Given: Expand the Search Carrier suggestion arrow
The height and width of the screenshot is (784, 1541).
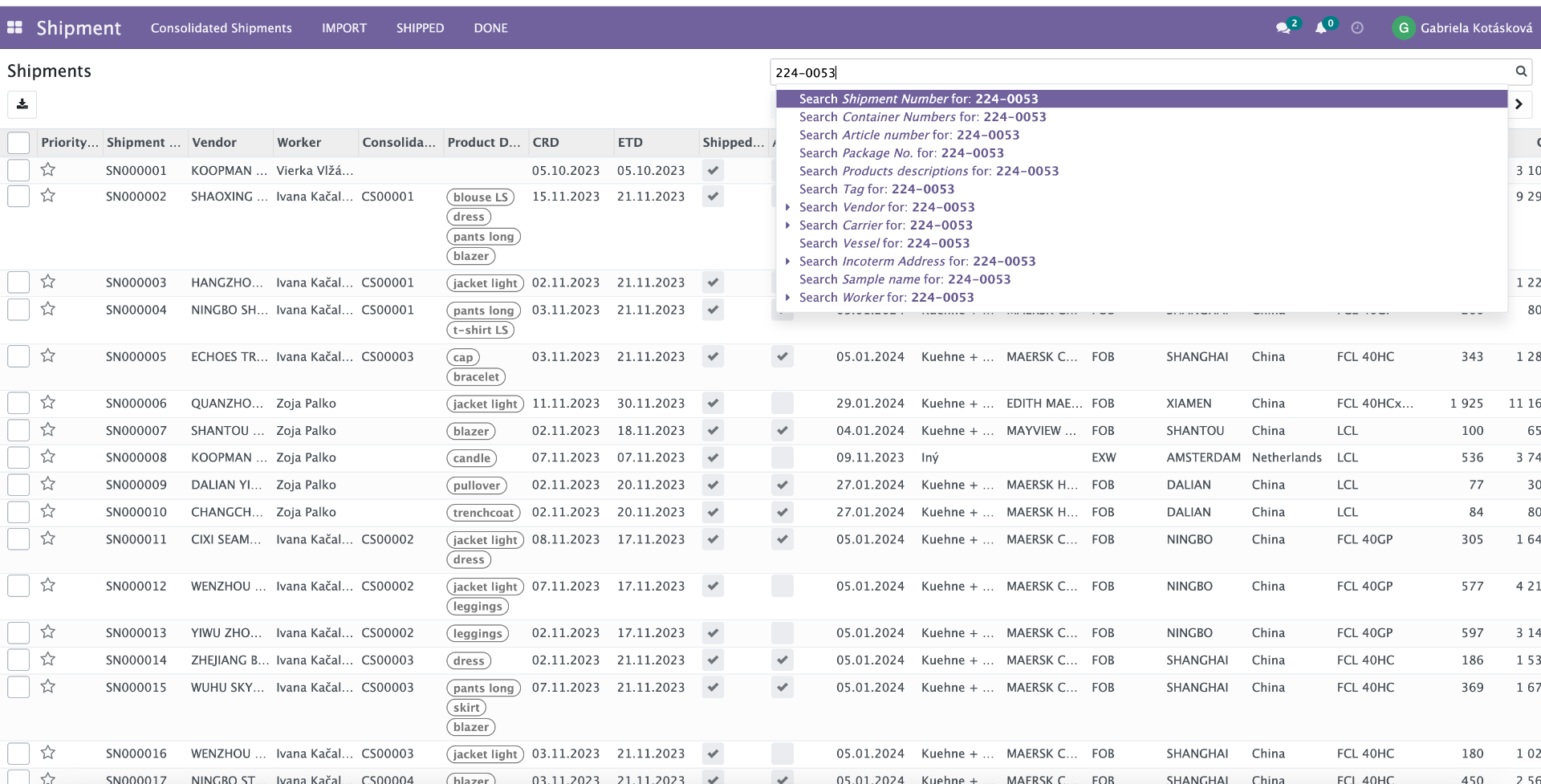Looking at the screenshot, I should [x=788, y=225].
